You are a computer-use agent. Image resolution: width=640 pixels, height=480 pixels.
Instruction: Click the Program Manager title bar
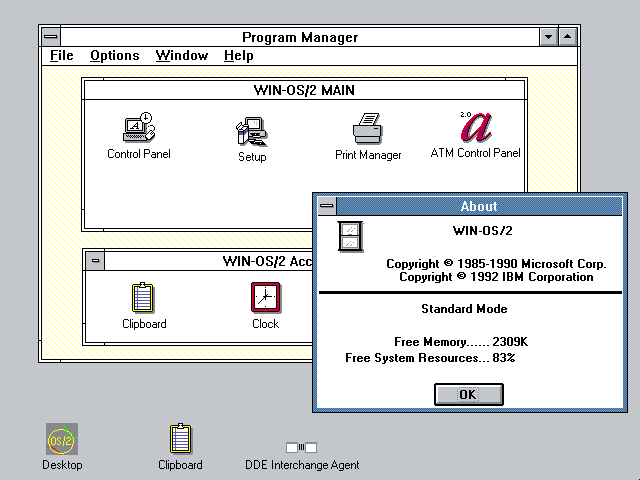pyautogui.click(x=300, y=37)
